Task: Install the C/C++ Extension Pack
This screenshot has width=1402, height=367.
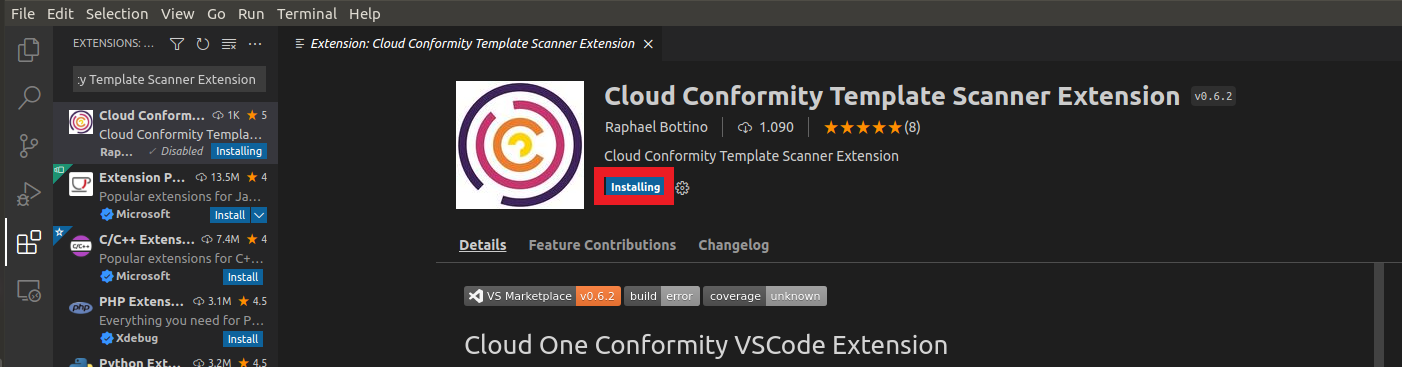Action: 242,277
